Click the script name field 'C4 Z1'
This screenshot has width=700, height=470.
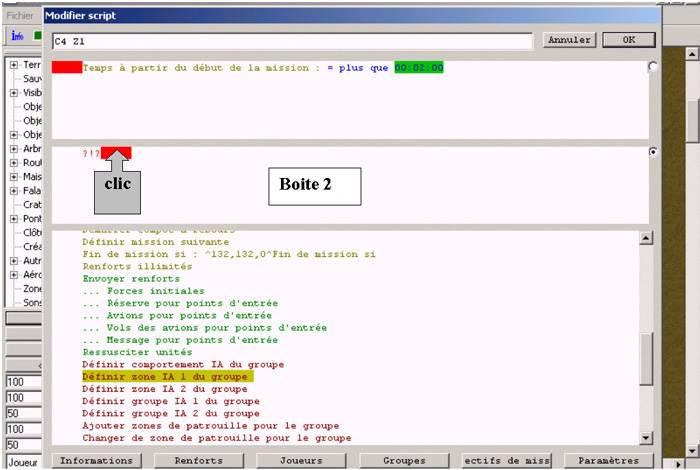coord(290,41)
